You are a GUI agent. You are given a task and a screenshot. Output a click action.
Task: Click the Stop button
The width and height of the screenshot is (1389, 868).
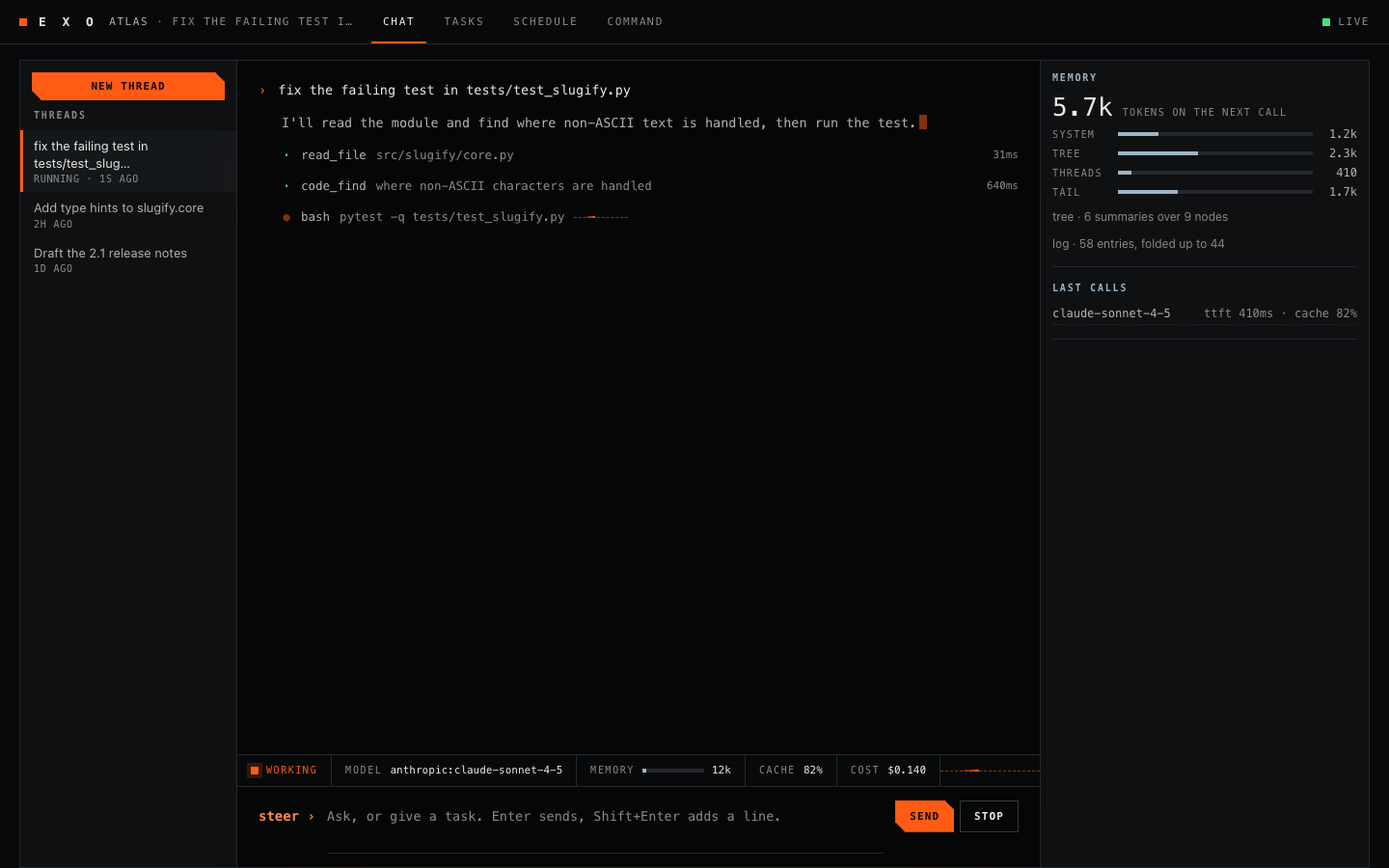(x=989, y=816)
